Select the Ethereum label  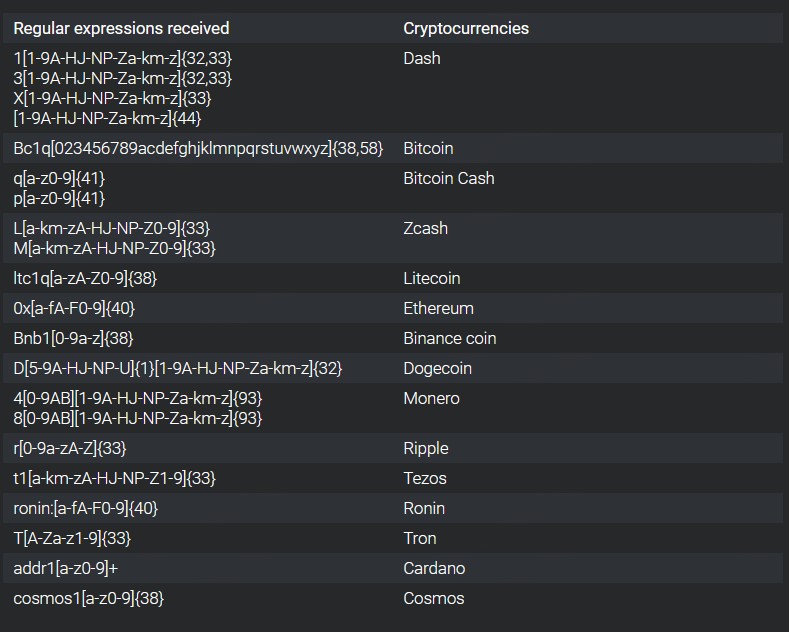[438, 308]
